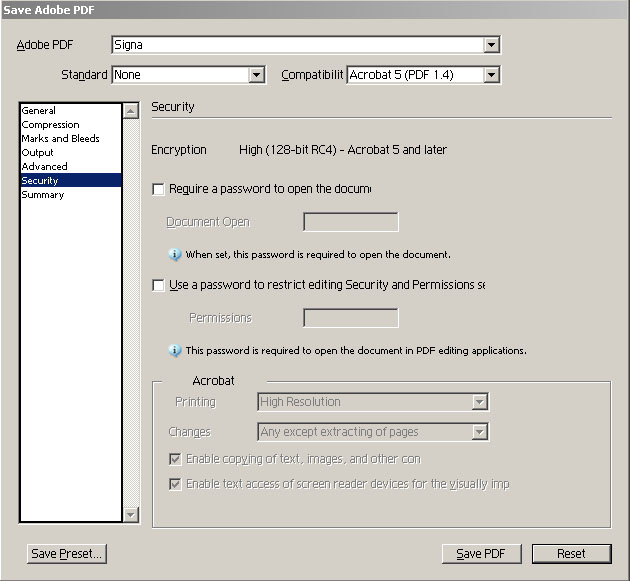Viewport: 630px width, 581px height.
Task: Open the Standard dropdown showing None
Action: [x=188, y=75]
